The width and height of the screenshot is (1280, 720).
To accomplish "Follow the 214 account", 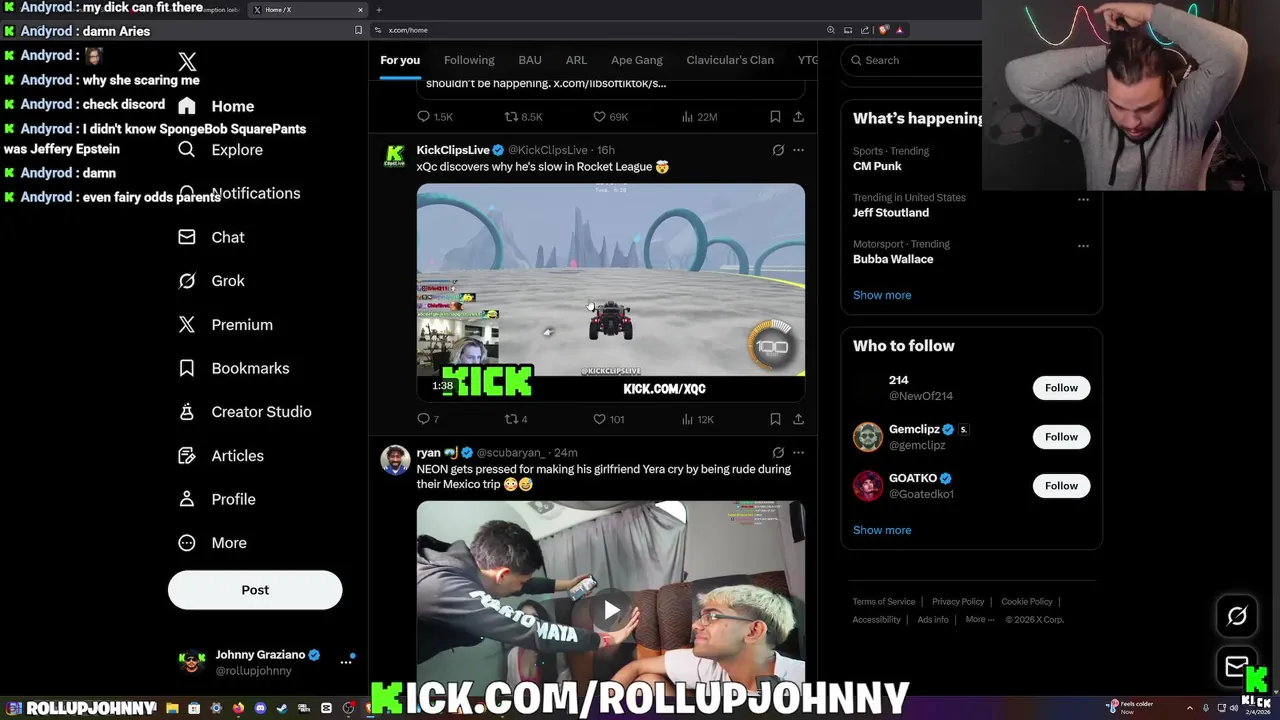I will click(1061, 388).
